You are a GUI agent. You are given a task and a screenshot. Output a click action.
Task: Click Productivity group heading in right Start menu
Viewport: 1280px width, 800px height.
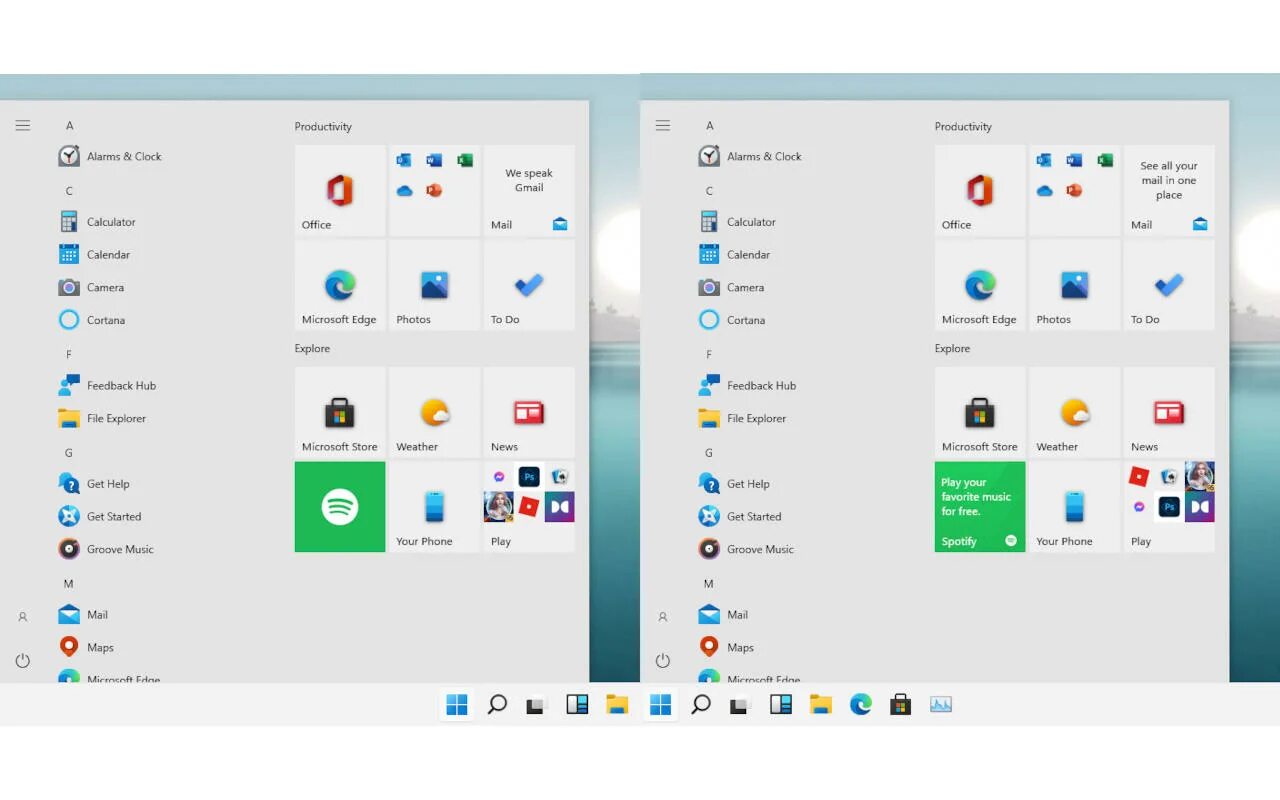coord(963,127)
